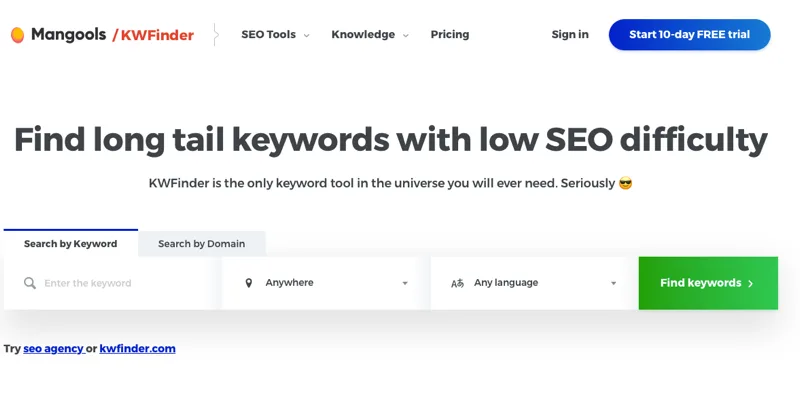The height and width of the screenshot is (400, 800).
Task: Click the location pin icon
Action: [249, 283]
